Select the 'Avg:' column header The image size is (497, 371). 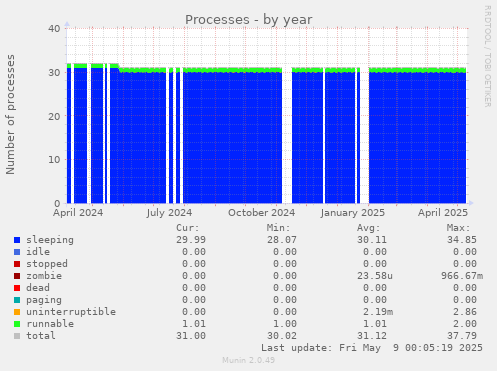point(368,228)
